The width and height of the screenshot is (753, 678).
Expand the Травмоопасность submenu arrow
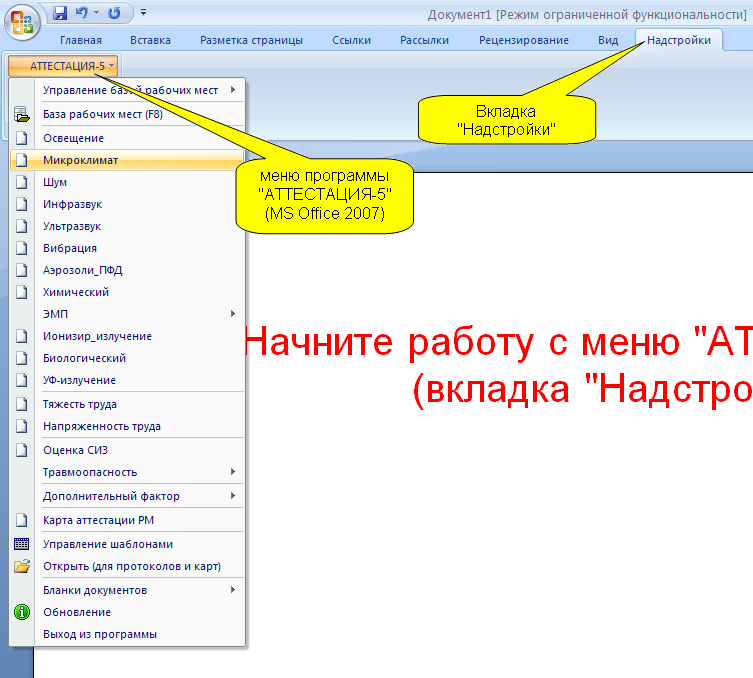(233, 472)
